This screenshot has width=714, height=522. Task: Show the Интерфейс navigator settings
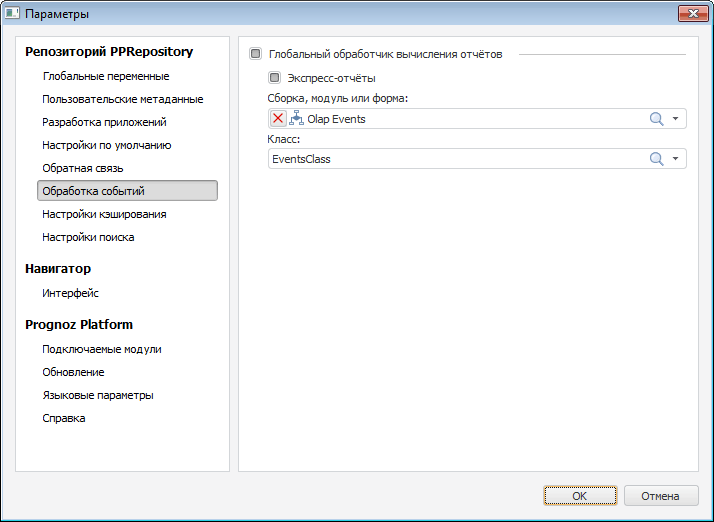[x=70, y=293]
